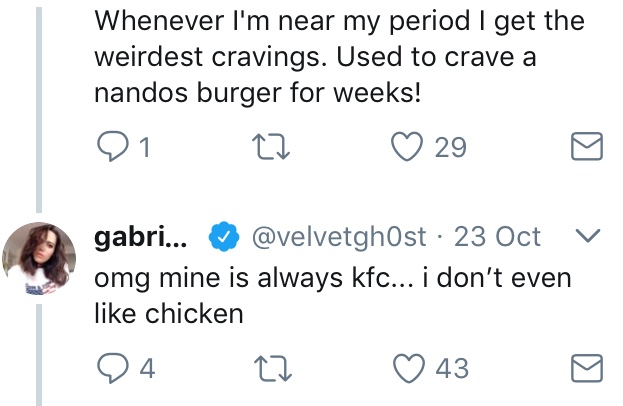The width and height of the screenshot is (623, 406).
Task: Open the 23 Oct timestamp link
Action: click(x=497, y=237)
